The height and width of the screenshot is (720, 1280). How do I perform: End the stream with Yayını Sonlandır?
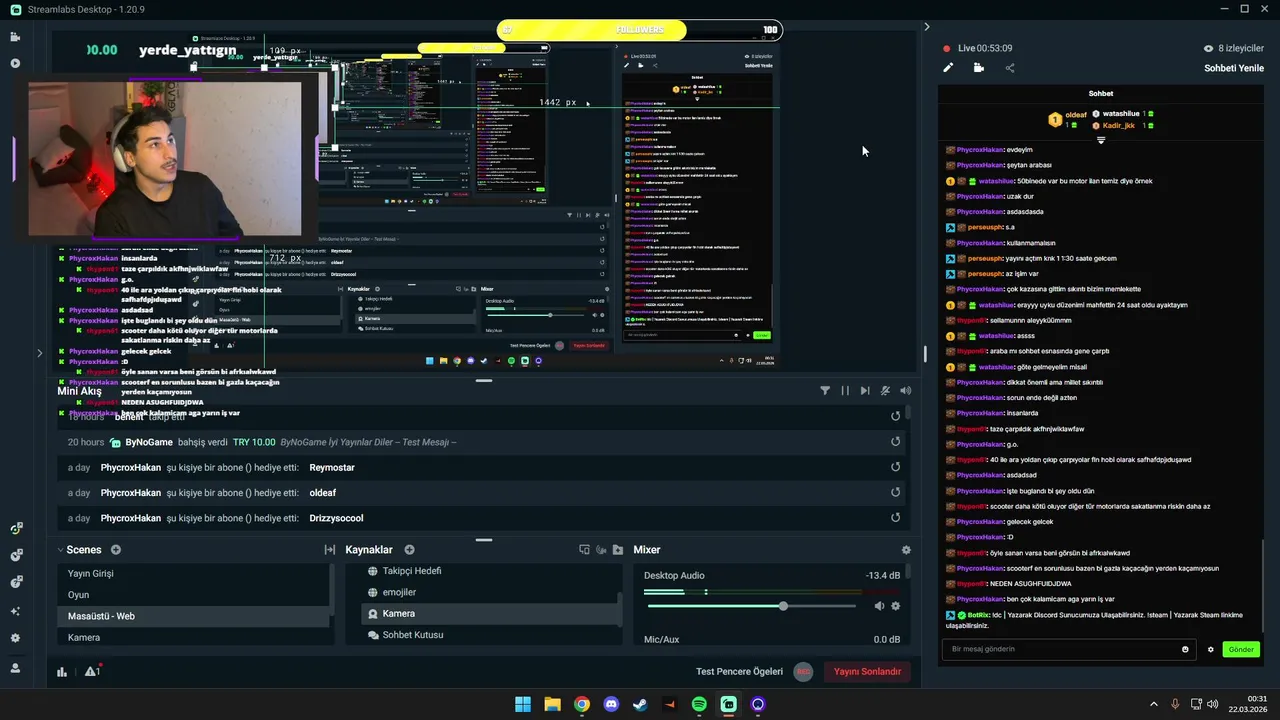867,672
